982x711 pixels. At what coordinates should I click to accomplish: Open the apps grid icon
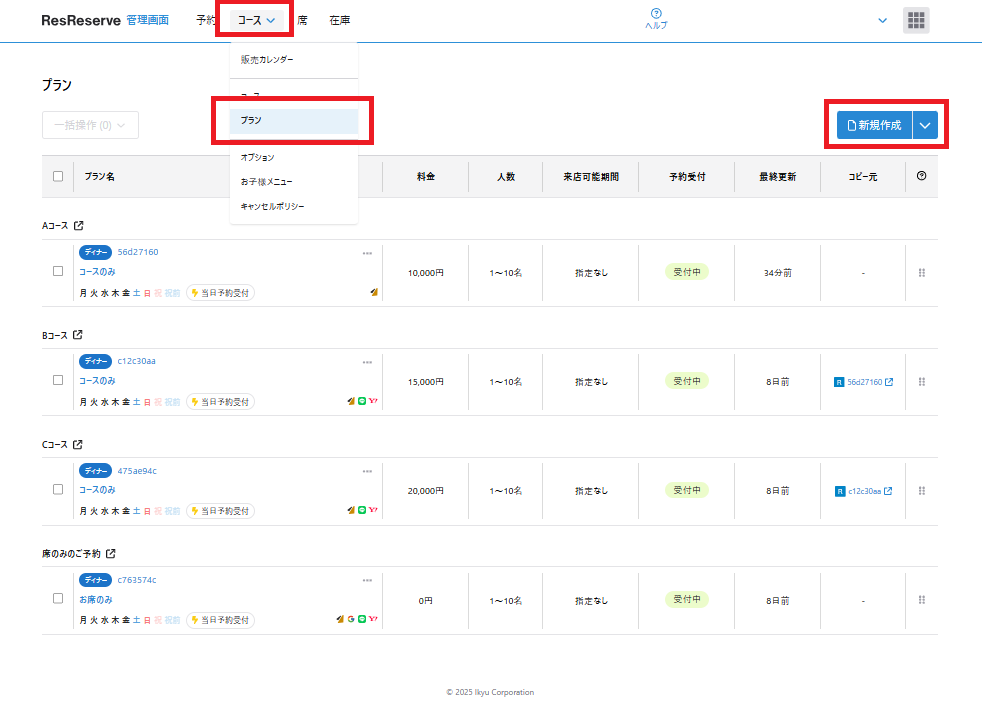(x=916, y=20)
